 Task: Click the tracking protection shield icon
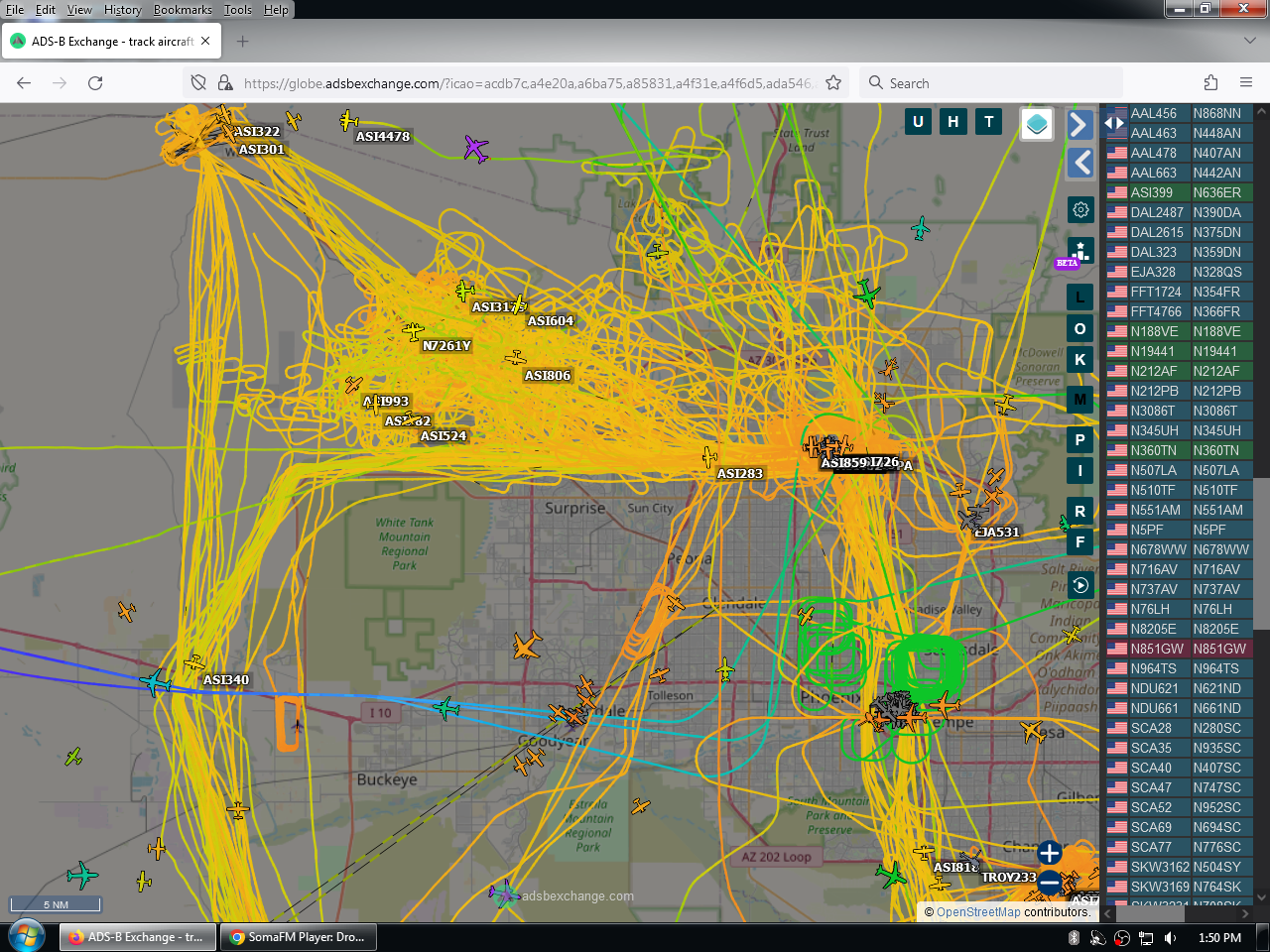pyautogui.click(x=198, y=83)
